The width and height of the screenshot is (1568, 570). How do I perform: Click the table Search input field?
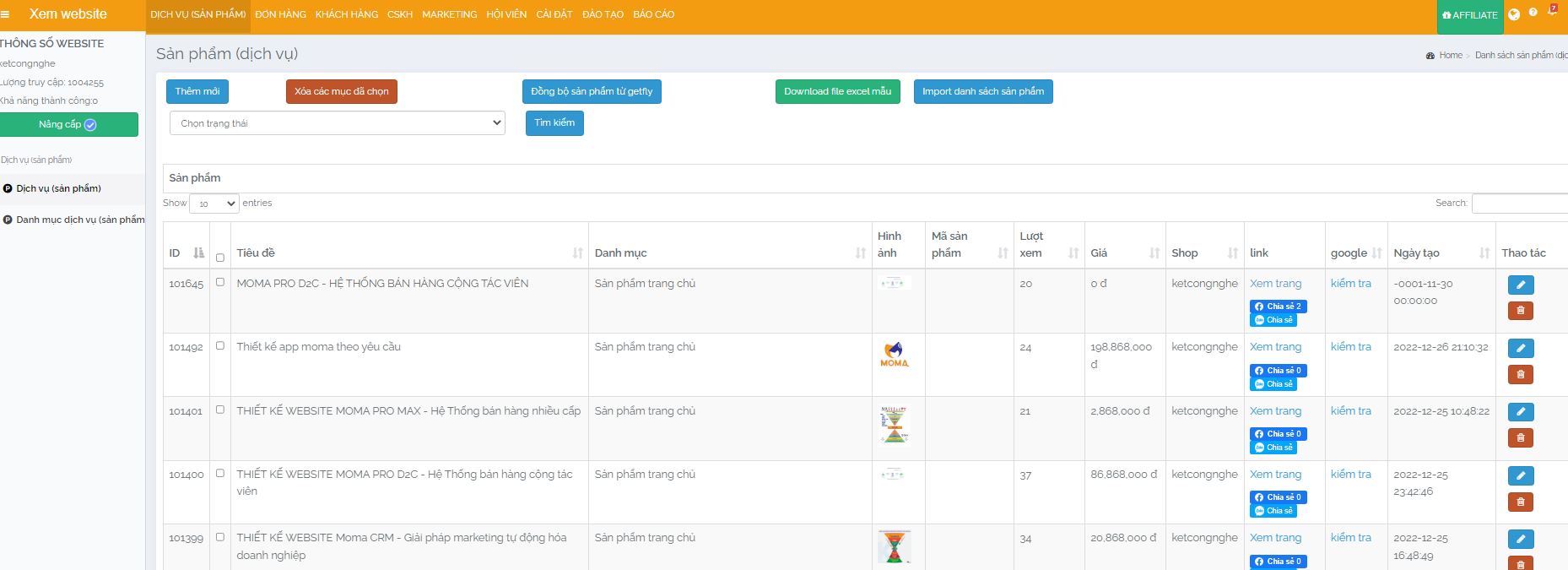(1519, 203)
